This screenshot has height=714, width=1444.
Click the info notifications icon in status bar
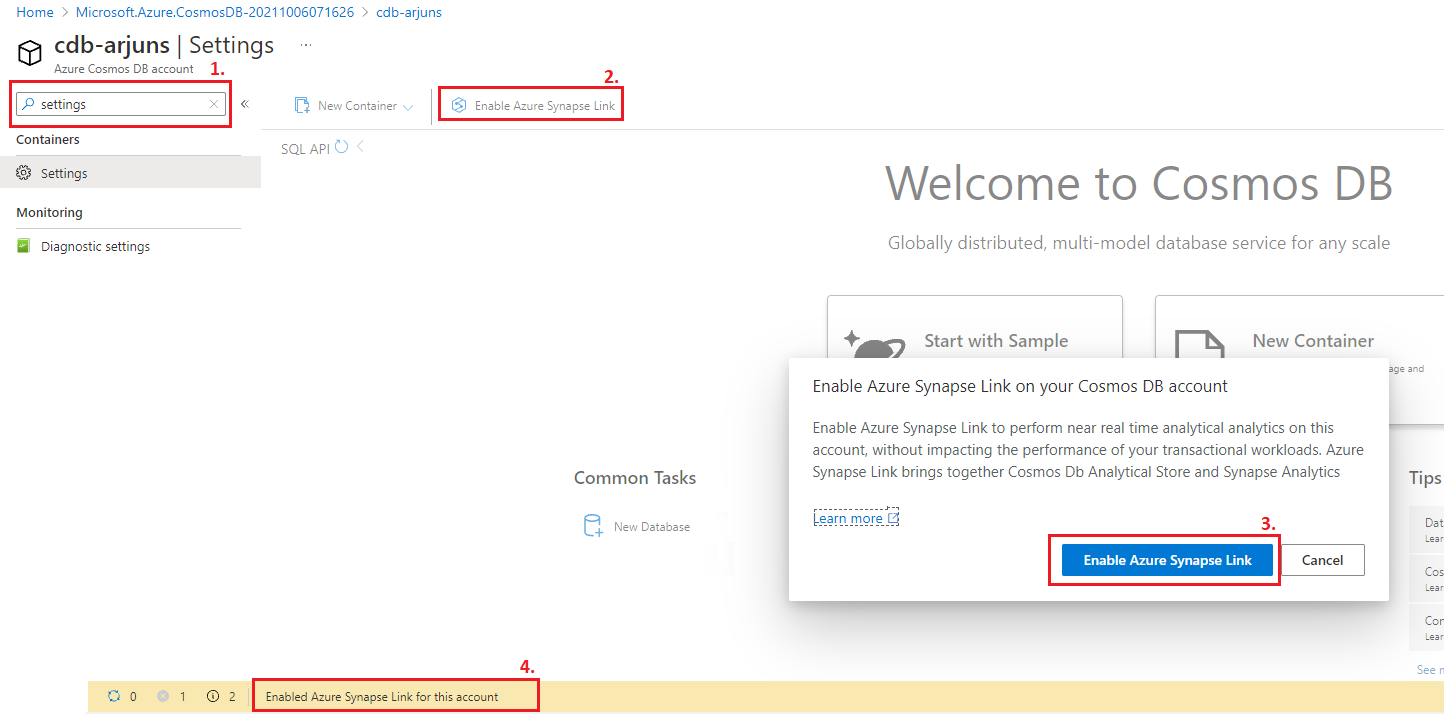(213, 696)
